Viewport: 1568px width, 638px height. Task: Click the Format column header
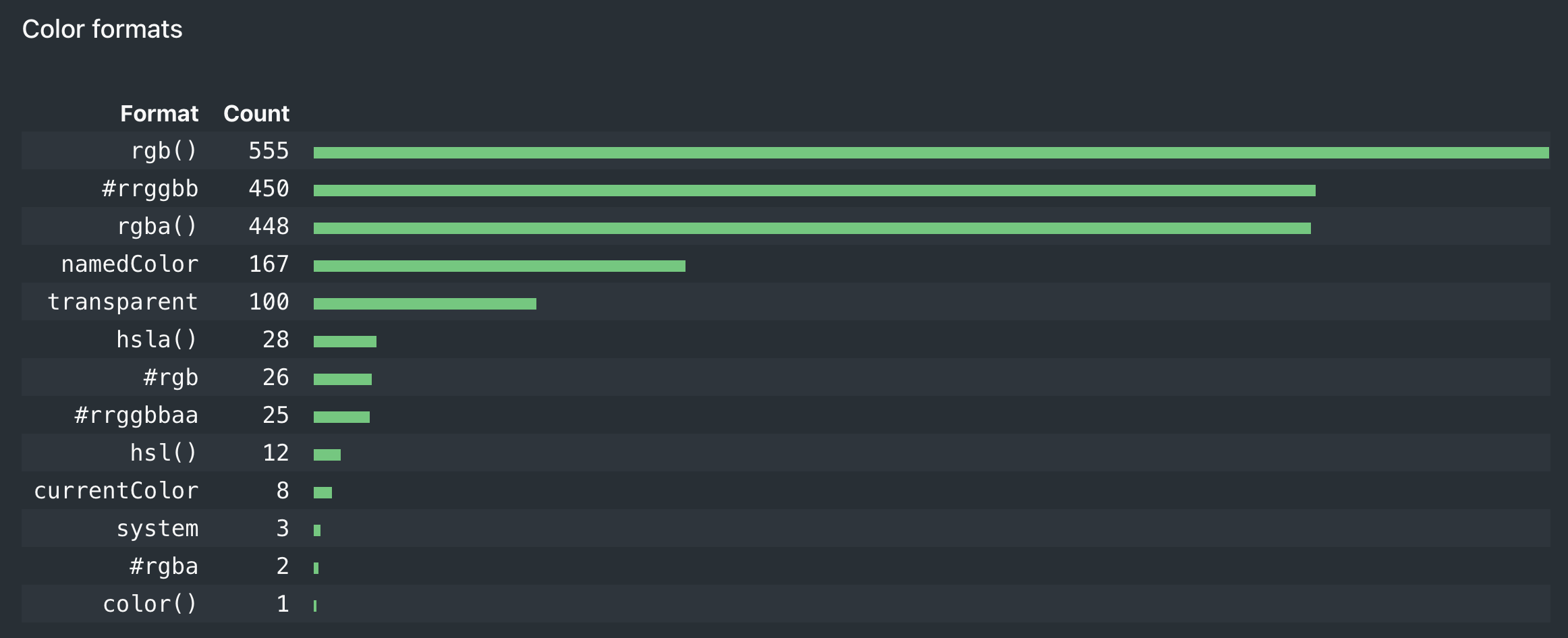(x=159, y=113)
